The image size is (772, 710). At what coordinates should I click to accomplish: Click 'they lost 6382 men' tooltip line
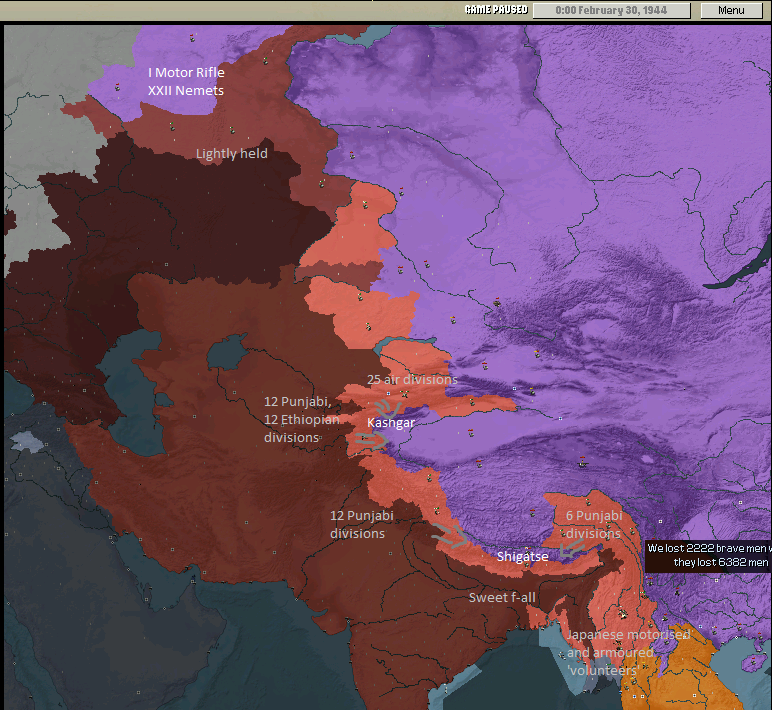point(721,562)
